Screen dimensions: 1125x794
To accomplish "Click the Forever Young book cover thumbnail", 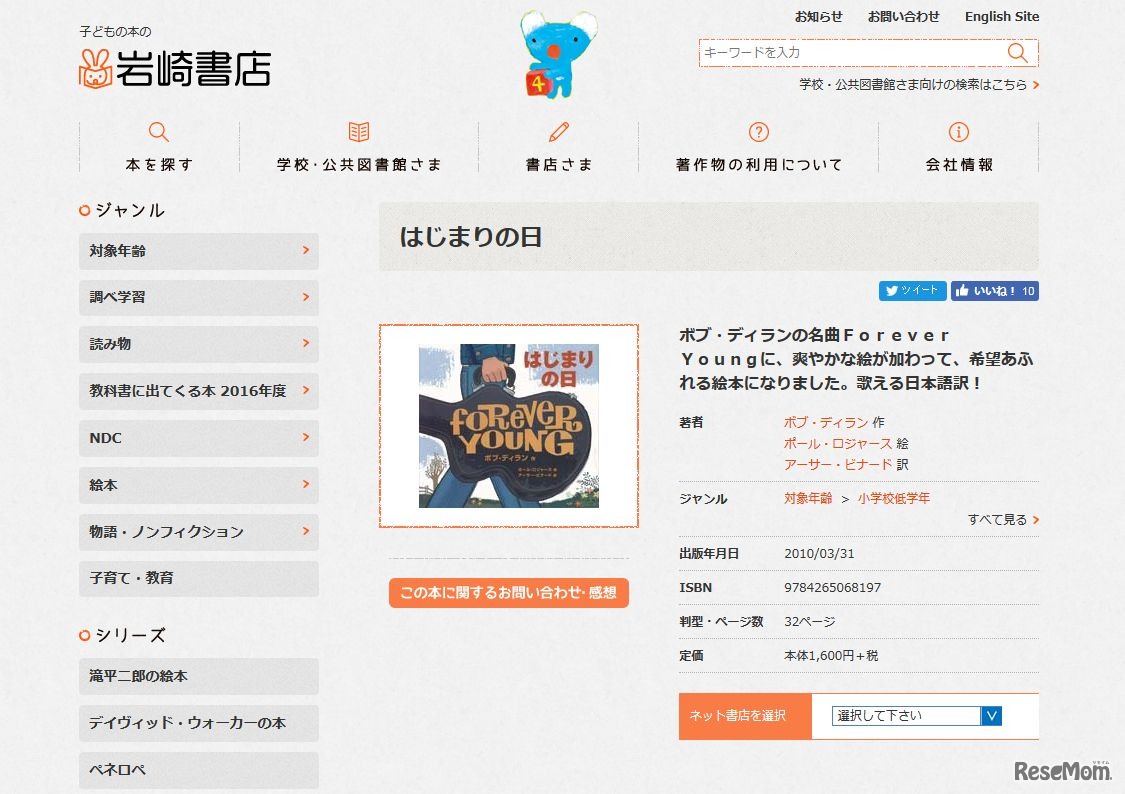I will [508, 424].
